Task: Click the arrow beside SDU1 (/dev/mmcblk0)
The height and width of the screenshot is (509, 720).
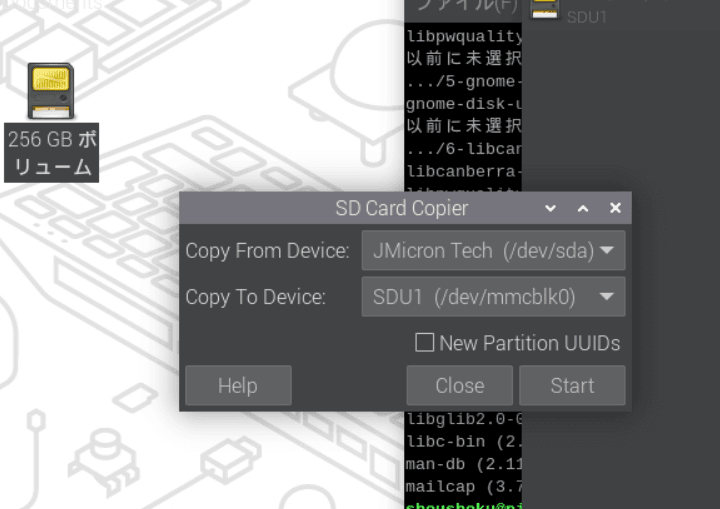Action: coord(607,297)
